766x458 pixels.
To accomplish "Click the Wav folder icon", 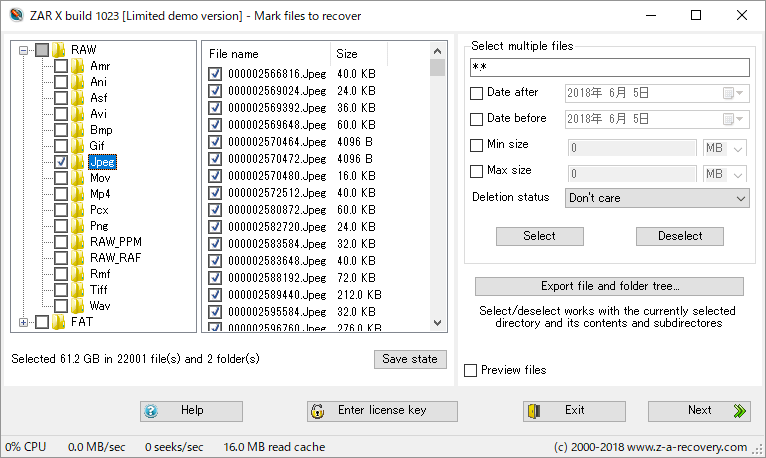I will 77,306.
